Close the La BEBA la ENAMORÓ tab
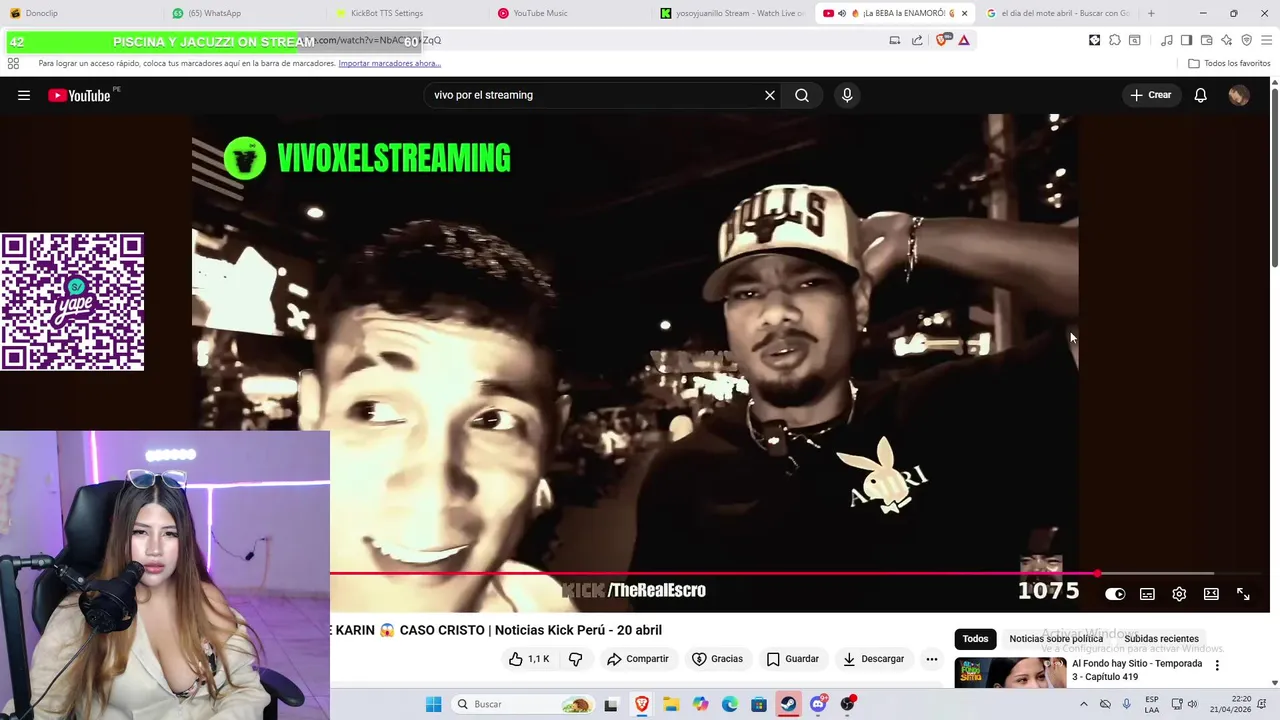The width and height of the screenshot is (1280, 720). [964, 13]
